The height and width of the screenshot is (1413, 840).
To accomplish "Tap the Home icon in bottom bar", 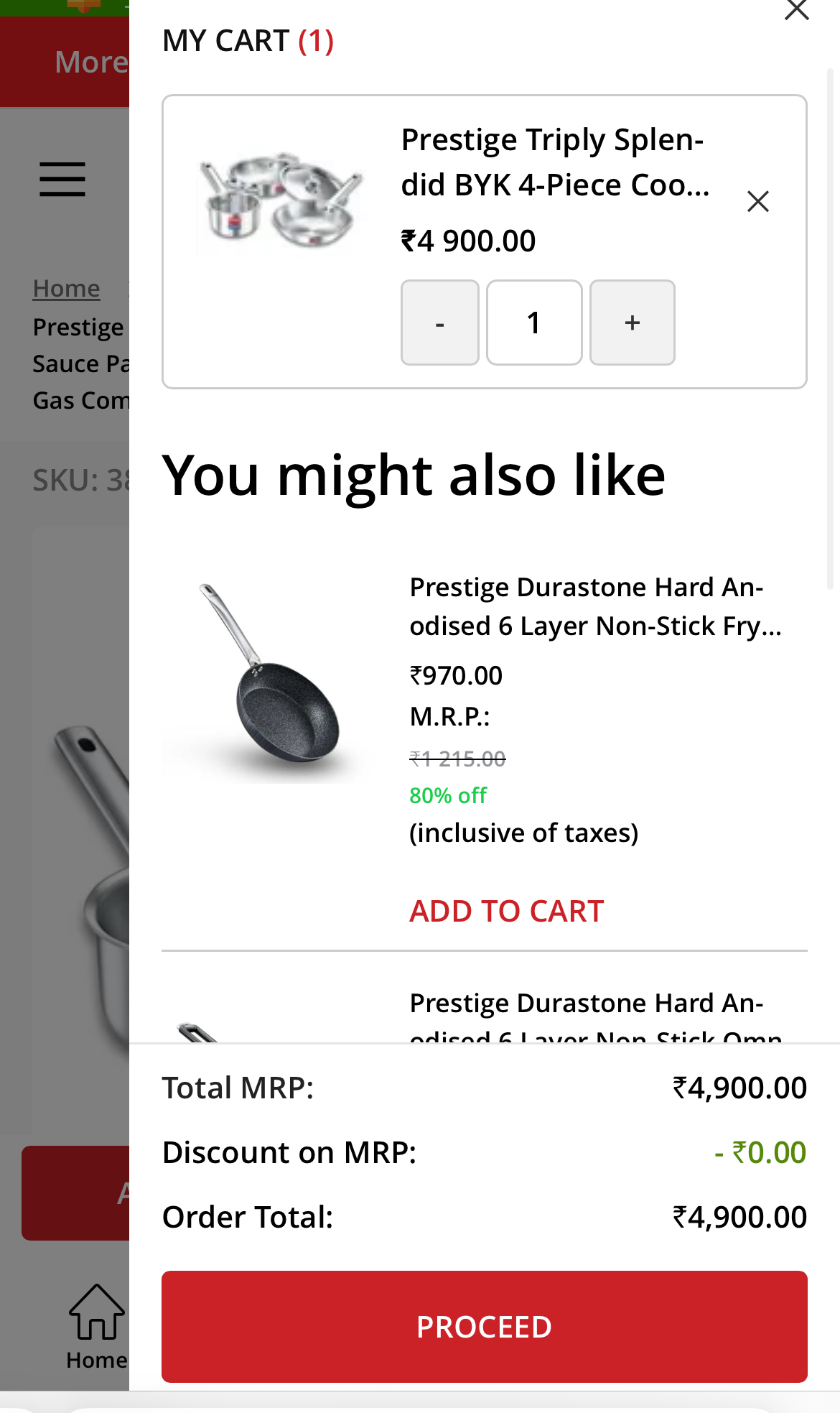I will coord(96,1326).
